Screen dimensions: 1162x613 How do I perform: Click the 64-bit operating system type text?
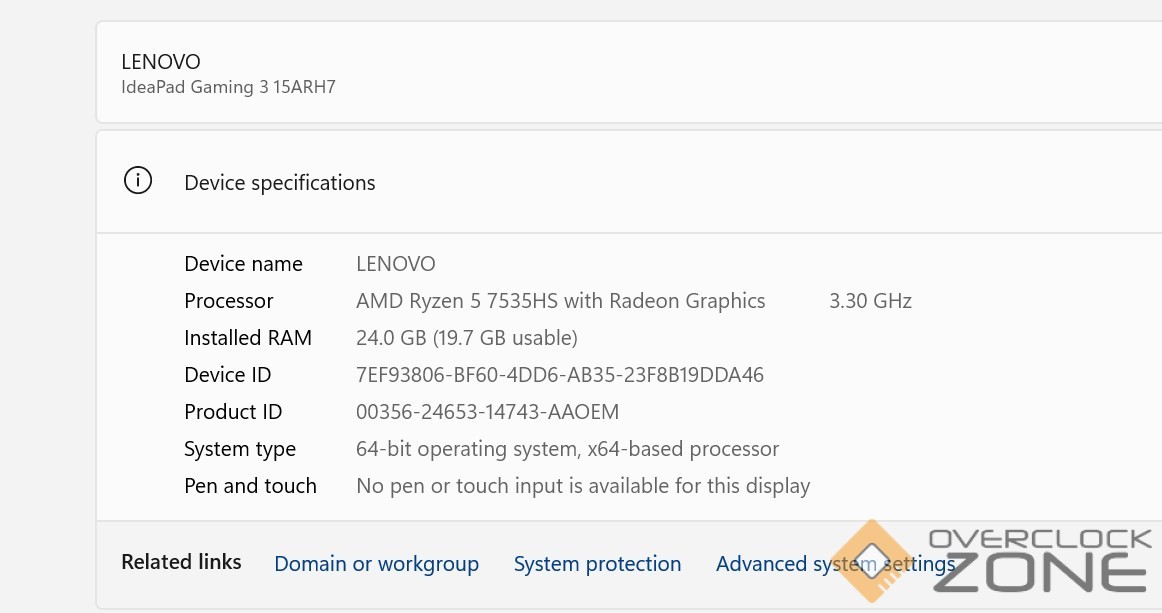pyautogui.click(x=567, y=449)
